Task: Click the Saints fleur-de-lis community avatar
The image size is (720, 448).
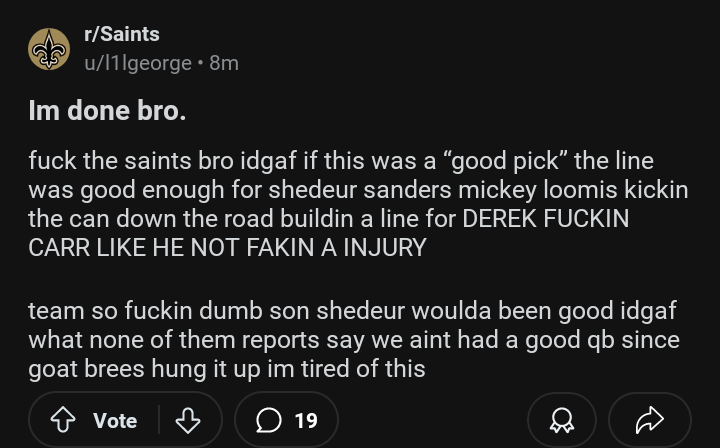Action: [x=49, y=49]
